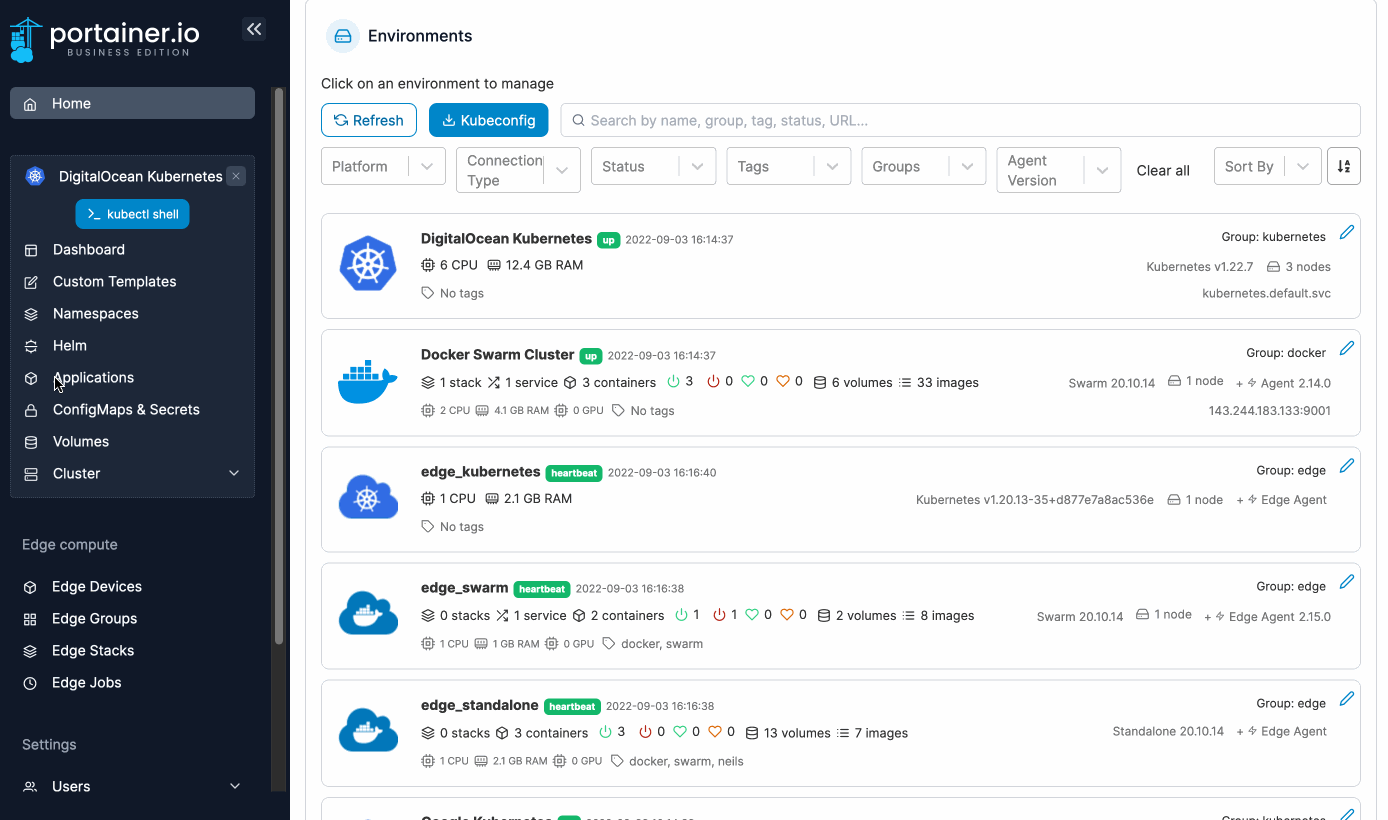Screen dimensions: 1388x820
Task: Close the DigitalOcean Kubernetes environment in sidebar
Action: [x=236, y=176]
